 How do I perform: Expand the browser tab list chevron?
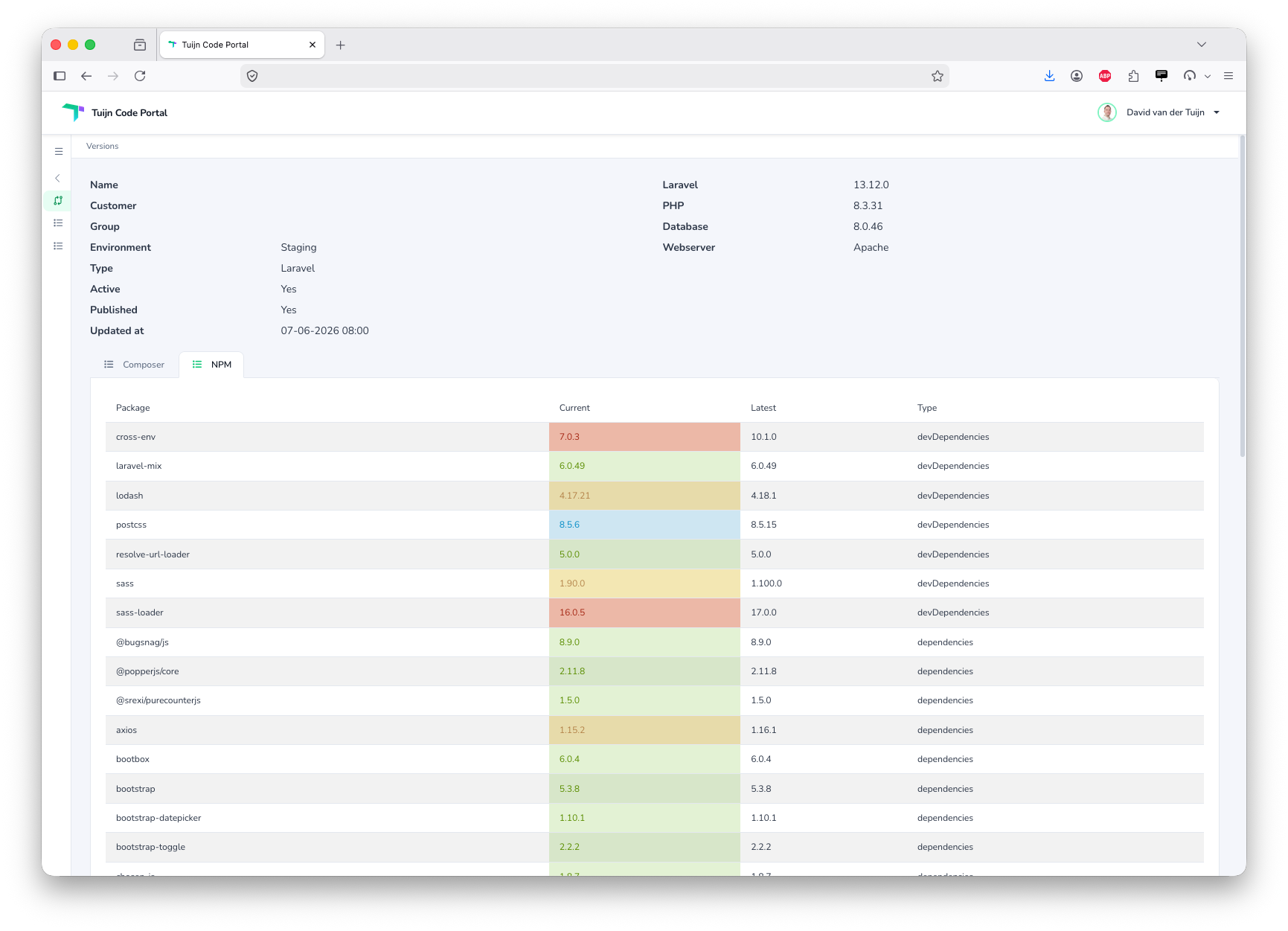point(1201,45)
